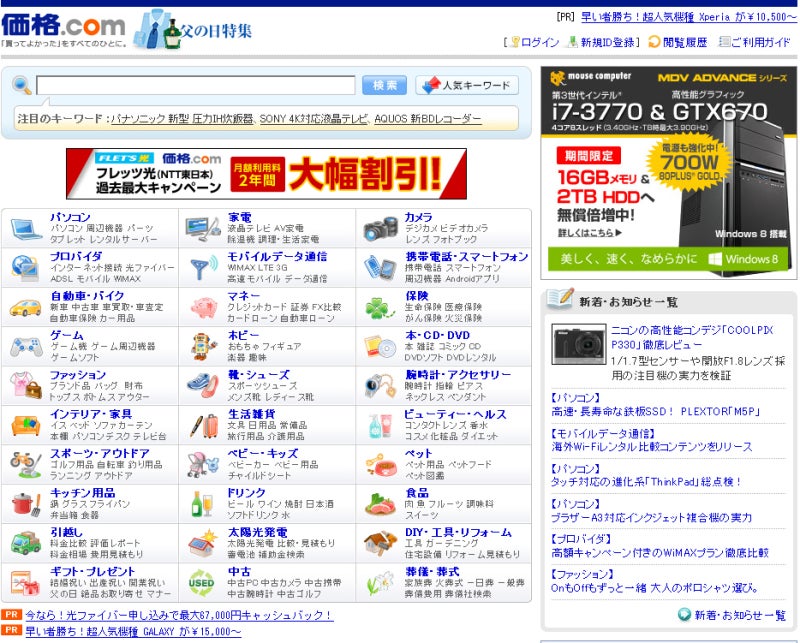Open the 父の日特集 Father's Day feature banner
800x643 pixels.
point(193,30)
